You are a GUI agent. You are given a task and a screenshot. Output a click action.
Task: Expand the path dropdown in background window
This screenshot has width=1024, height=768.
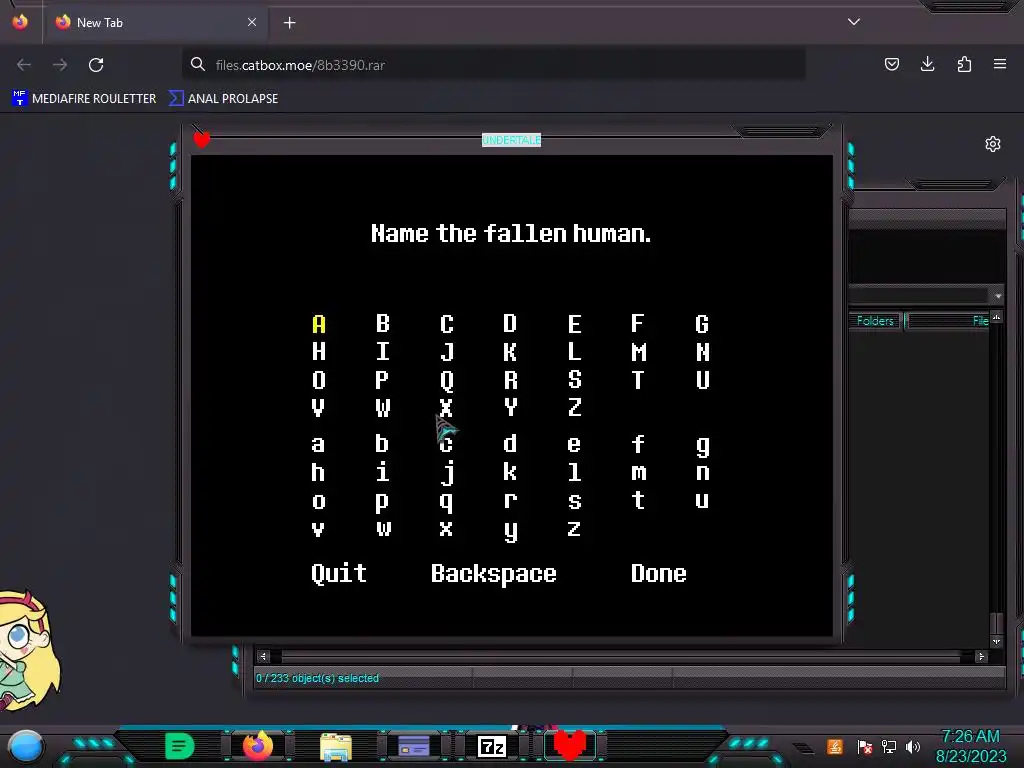[998, 296]
